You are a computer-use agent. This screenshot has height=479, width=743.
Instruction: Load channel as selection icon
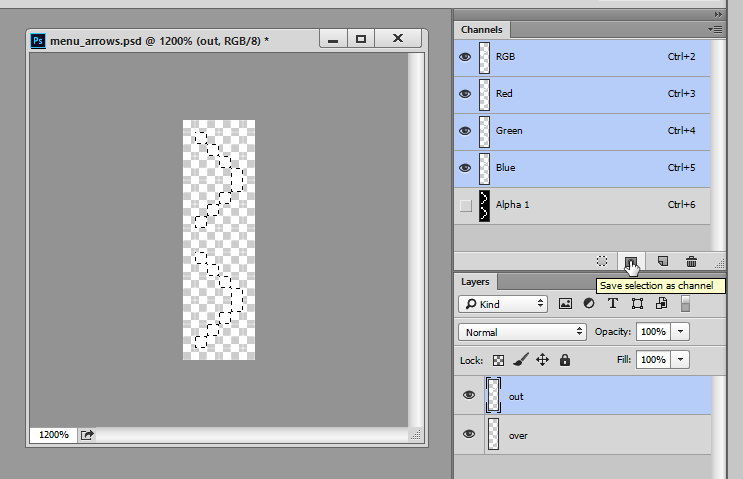click(x=602, y=261)
